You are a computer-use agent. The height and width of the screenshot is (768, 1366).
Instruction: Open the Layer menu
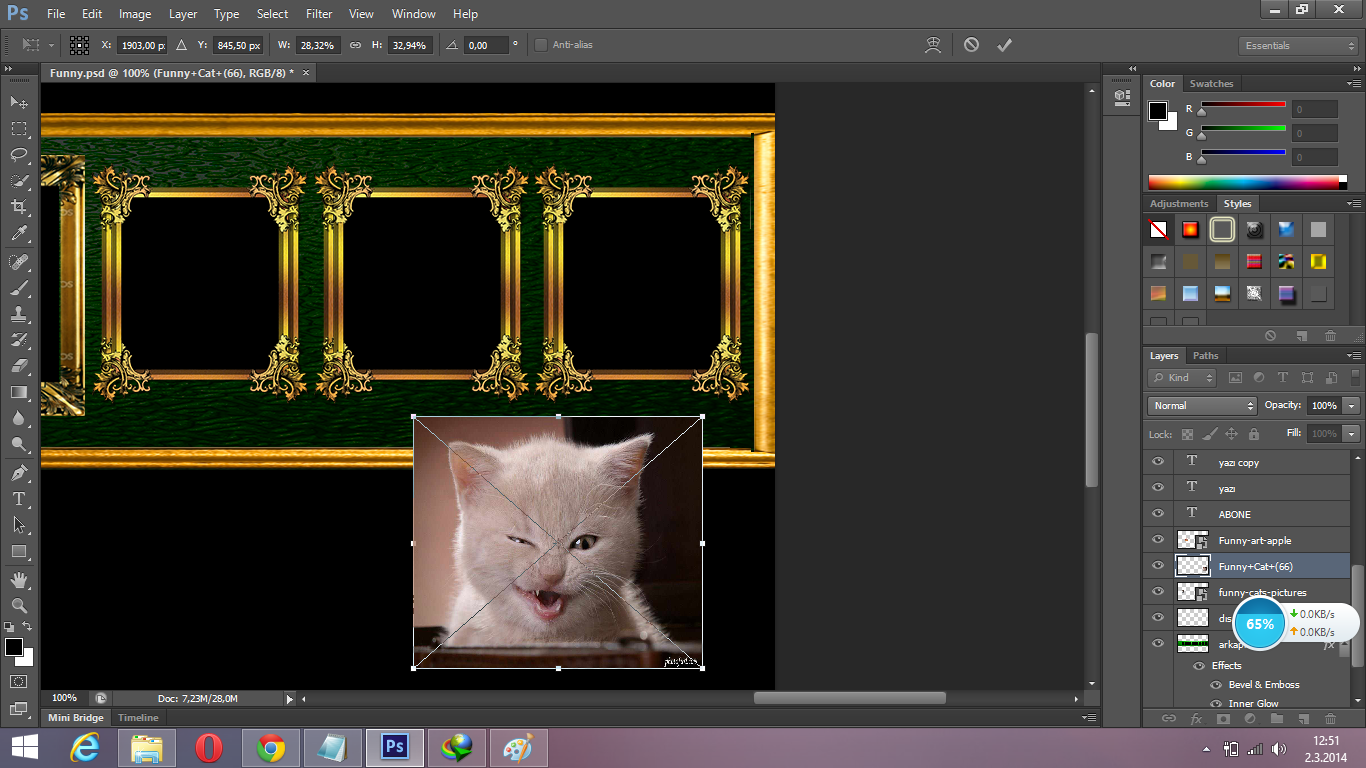tap(183, 14)
